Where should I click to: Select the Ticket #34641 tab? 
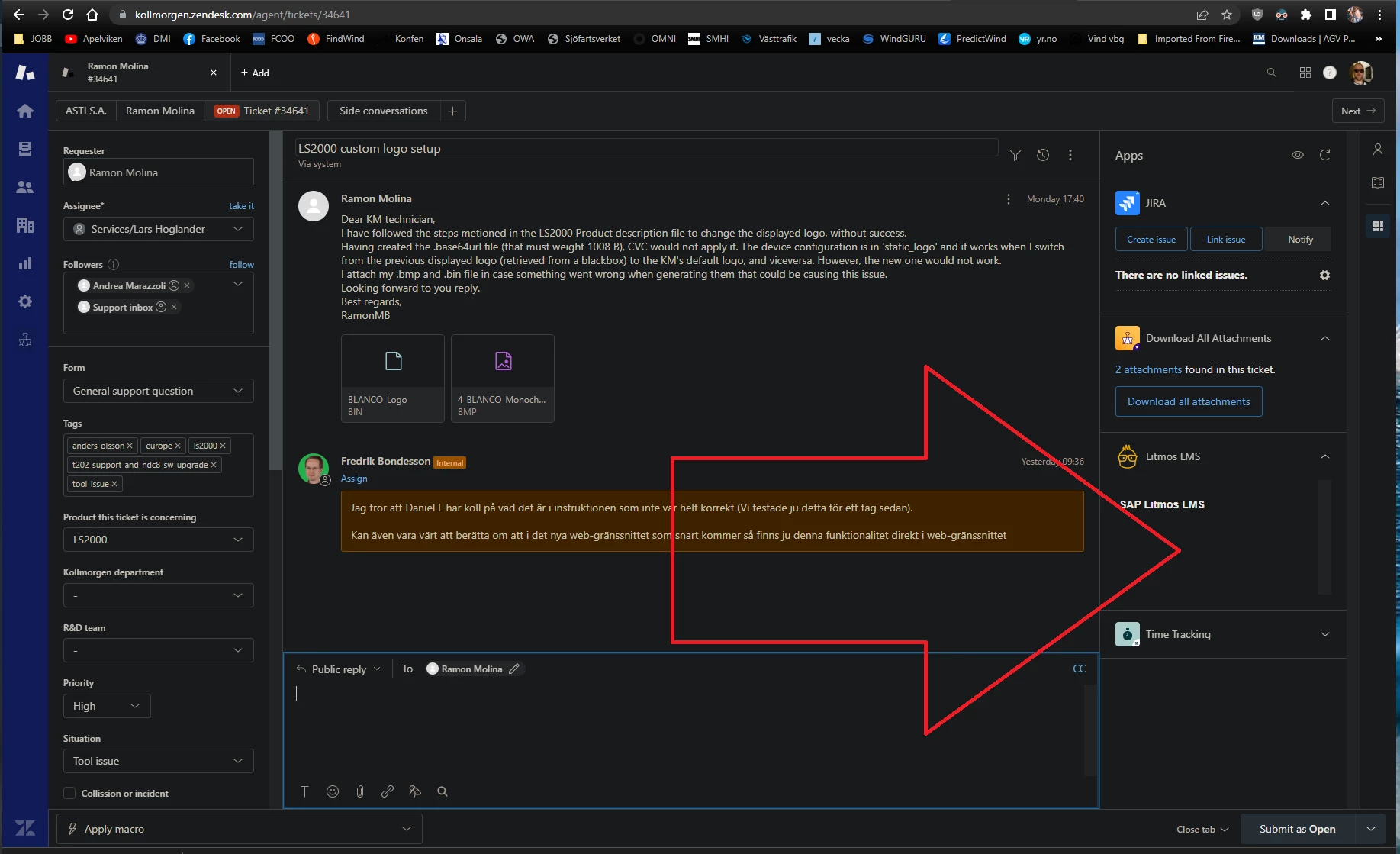point(262,111)
